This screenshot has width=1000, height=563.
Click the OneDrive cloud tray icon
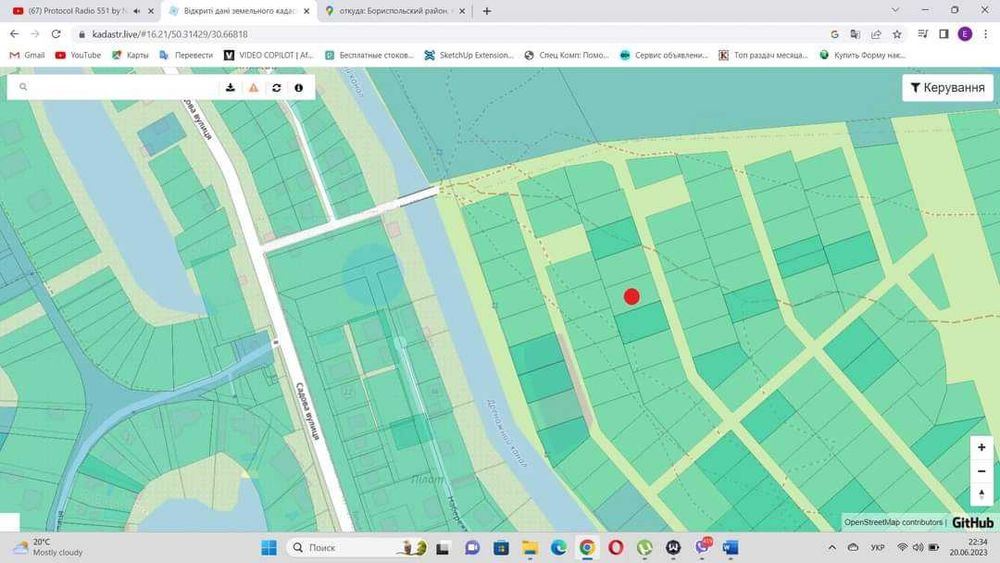pos(854,548)
